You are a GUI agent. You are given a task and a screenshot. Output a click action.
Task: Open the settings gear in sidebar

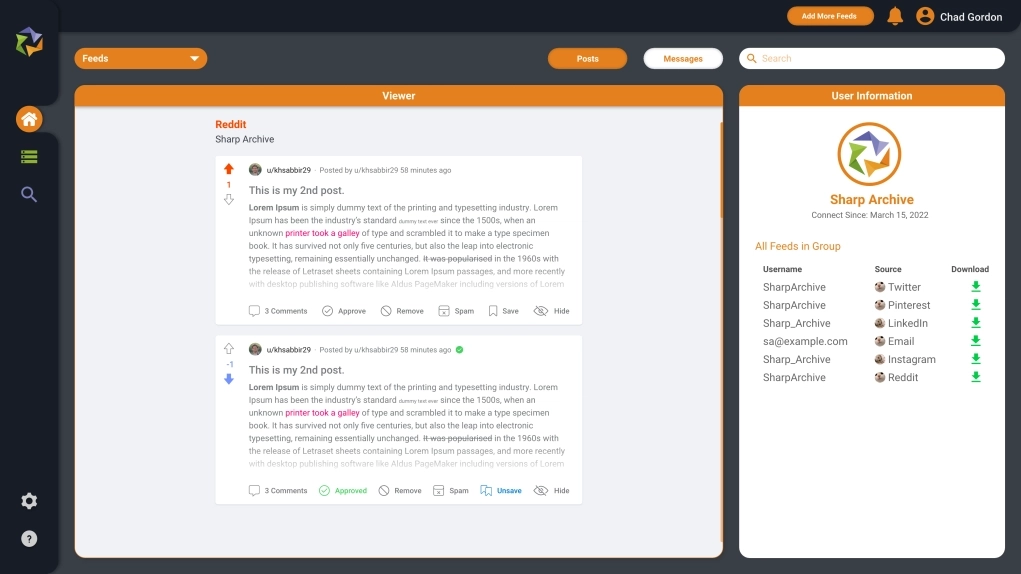click(x=29, y=501)
